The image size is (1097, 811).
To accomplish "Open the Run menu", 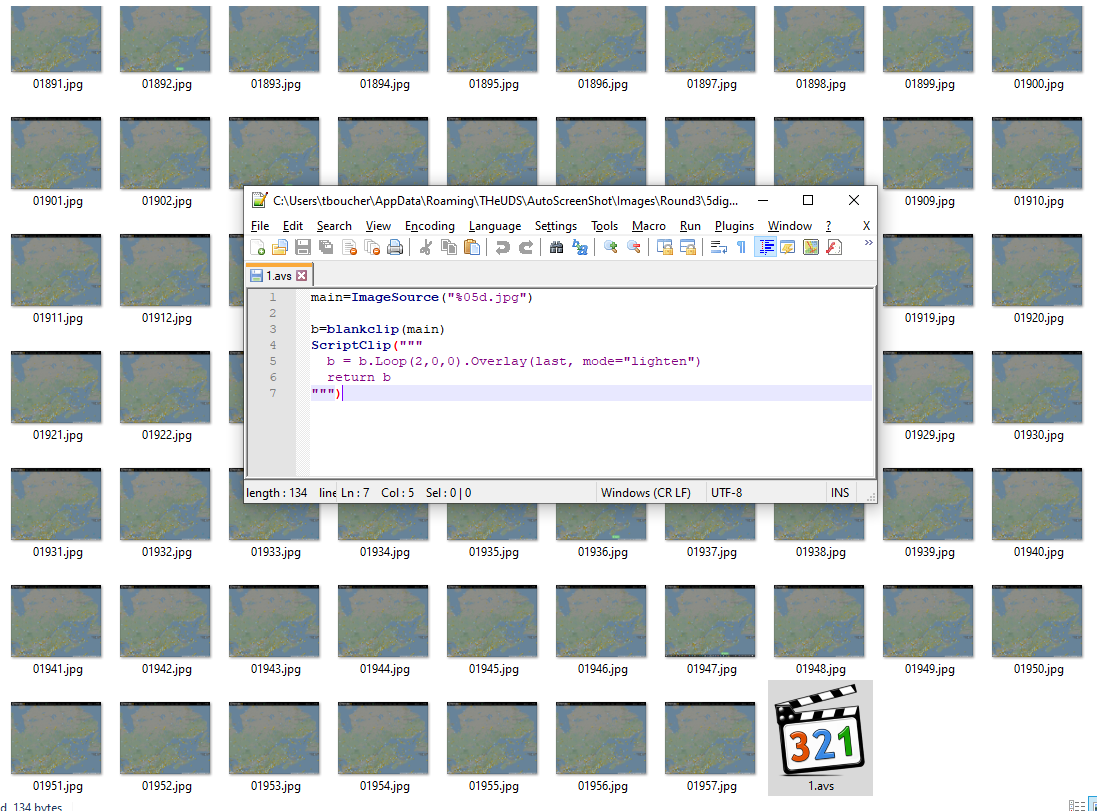I will pos(690,226).
